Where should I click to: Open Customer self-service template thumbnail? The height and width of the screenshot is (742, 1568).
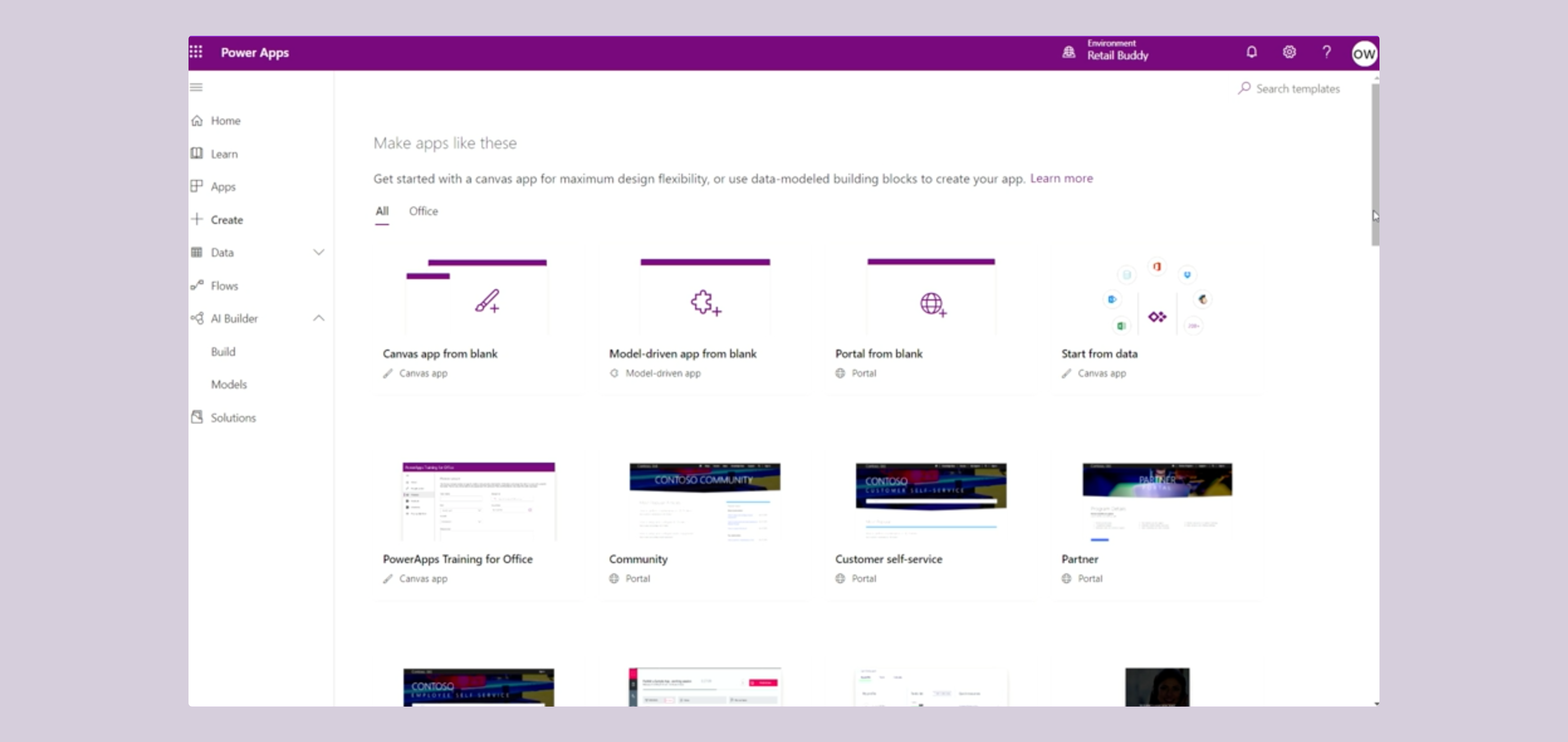point(931,502)
